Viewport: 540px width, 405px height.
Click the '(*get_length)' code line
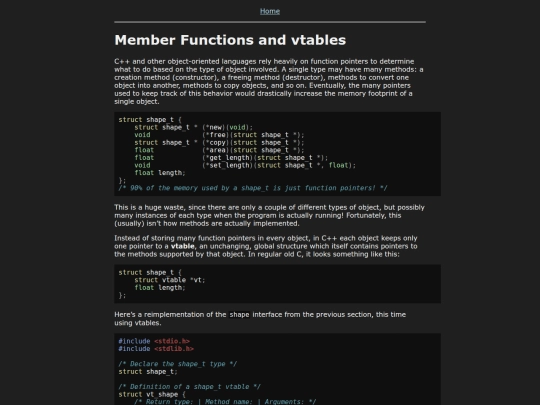click(x=231, y=158)
